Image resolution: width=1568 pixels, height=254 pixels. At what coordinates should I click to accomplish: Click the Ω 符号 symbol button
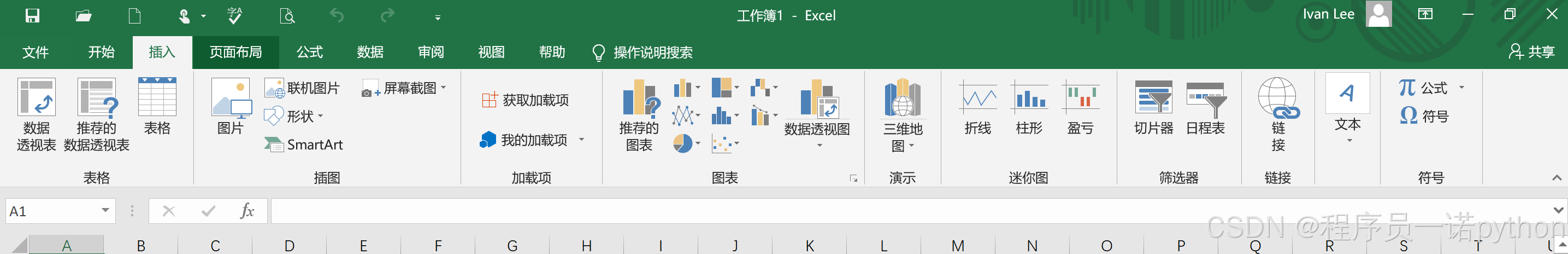pos(1424,116)
